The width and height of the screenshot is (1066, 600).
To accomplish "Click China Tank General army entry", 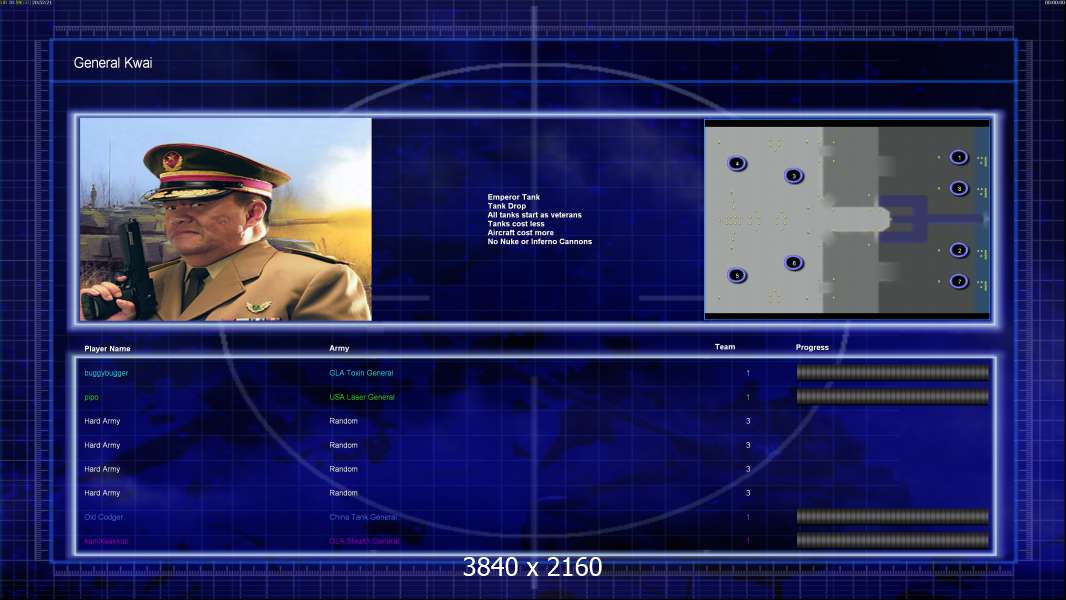I will (363, 517).
